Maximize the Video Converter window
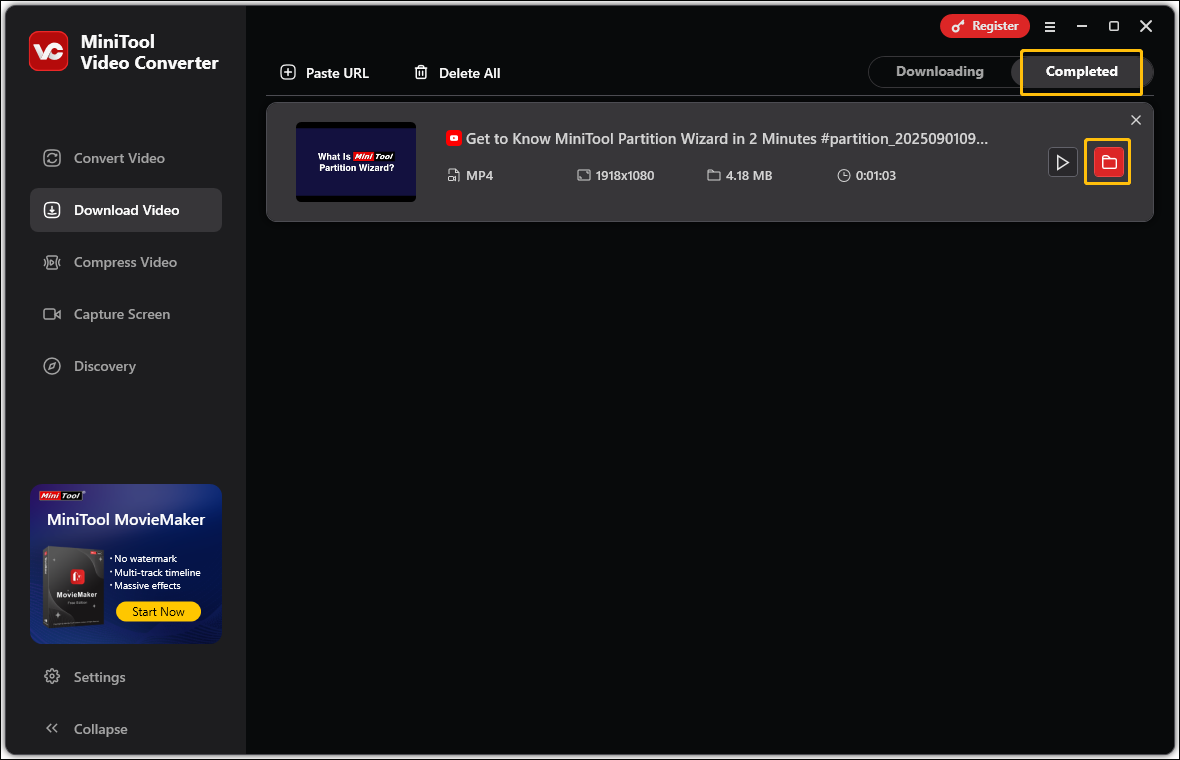This screenshot has width=1180, height=760. [1114, 26]
